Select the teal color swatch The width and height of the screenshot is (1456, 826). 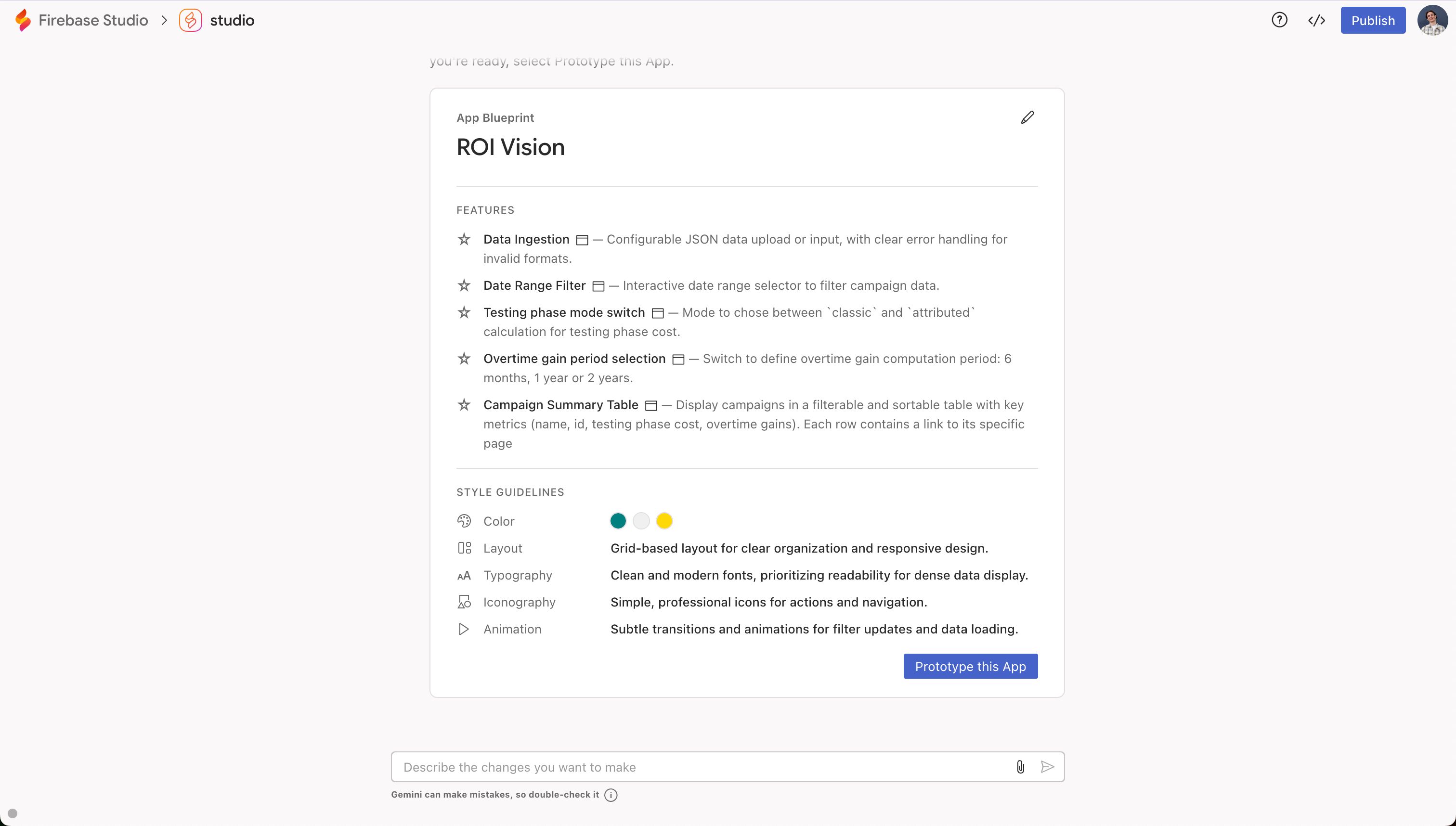click(618, 521)
